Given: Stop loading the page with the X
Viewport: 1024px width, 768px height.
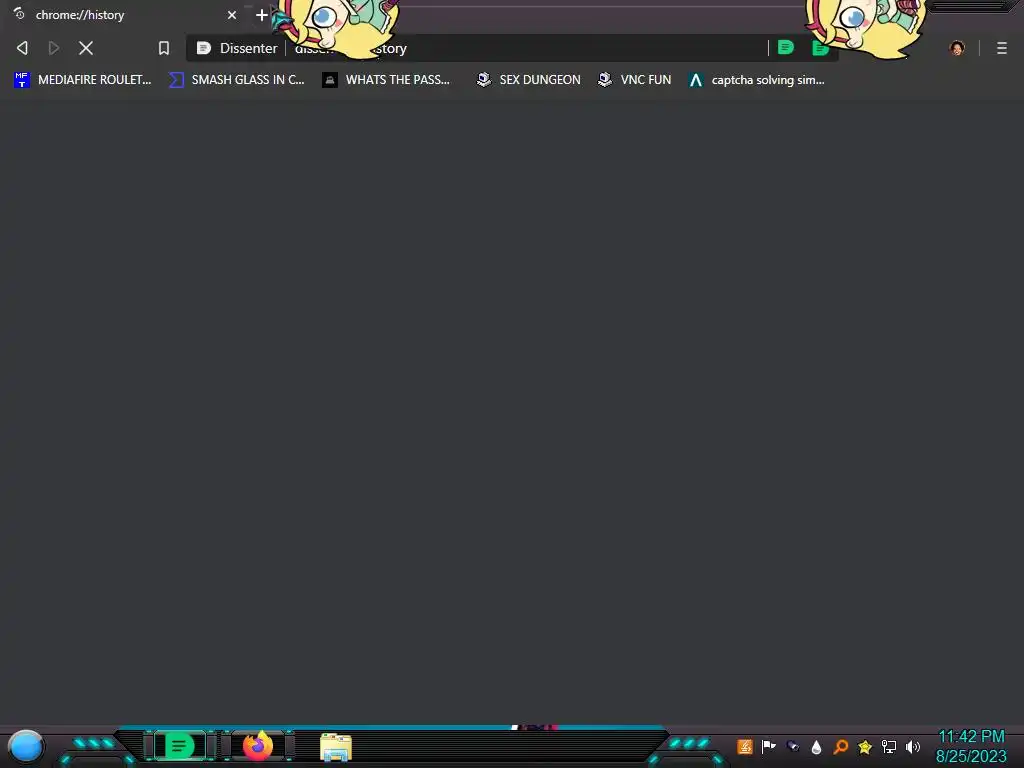Looking at the screenshot, I should (86, 48).
